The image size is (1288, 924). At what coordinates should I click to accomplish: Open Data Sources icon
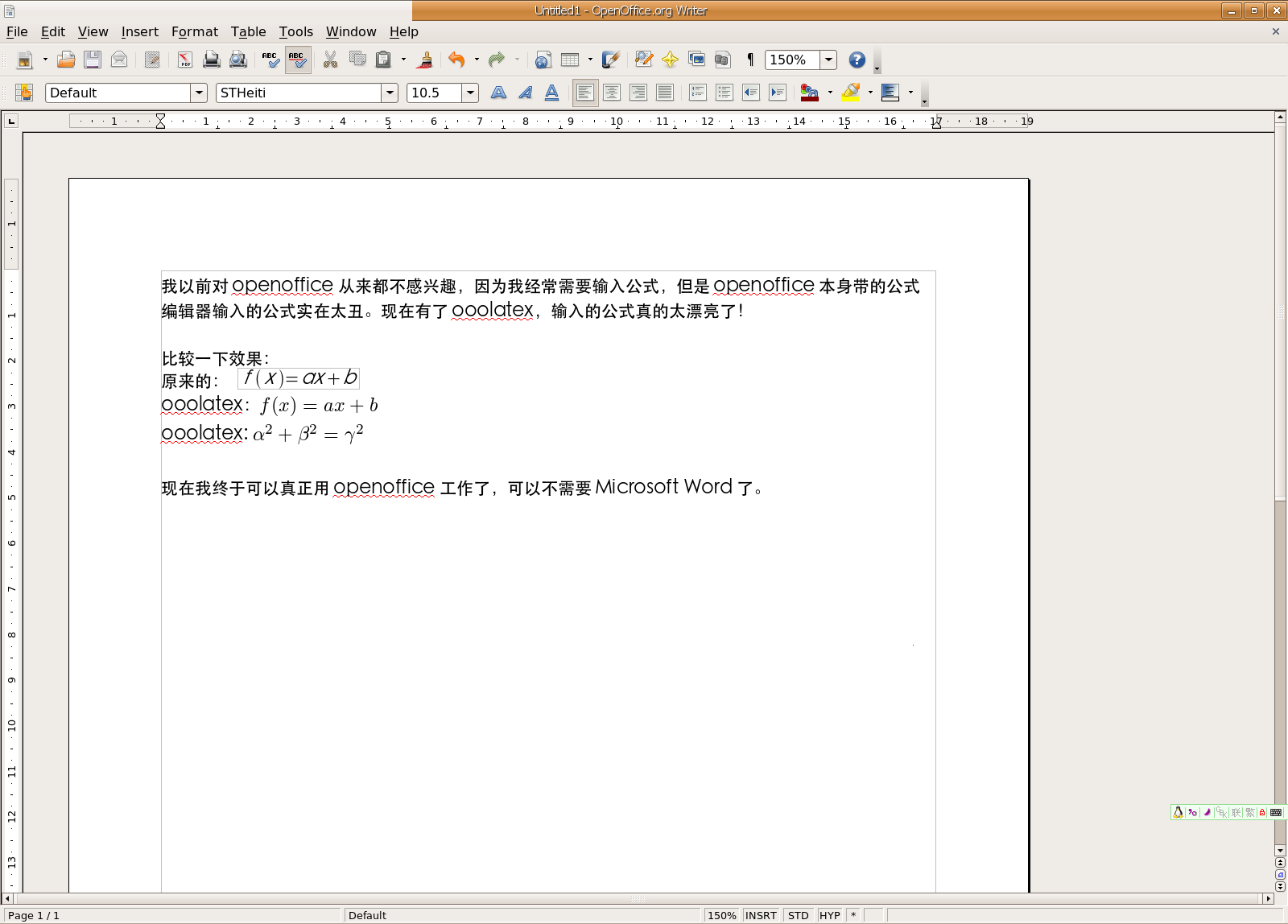point(723,60)
